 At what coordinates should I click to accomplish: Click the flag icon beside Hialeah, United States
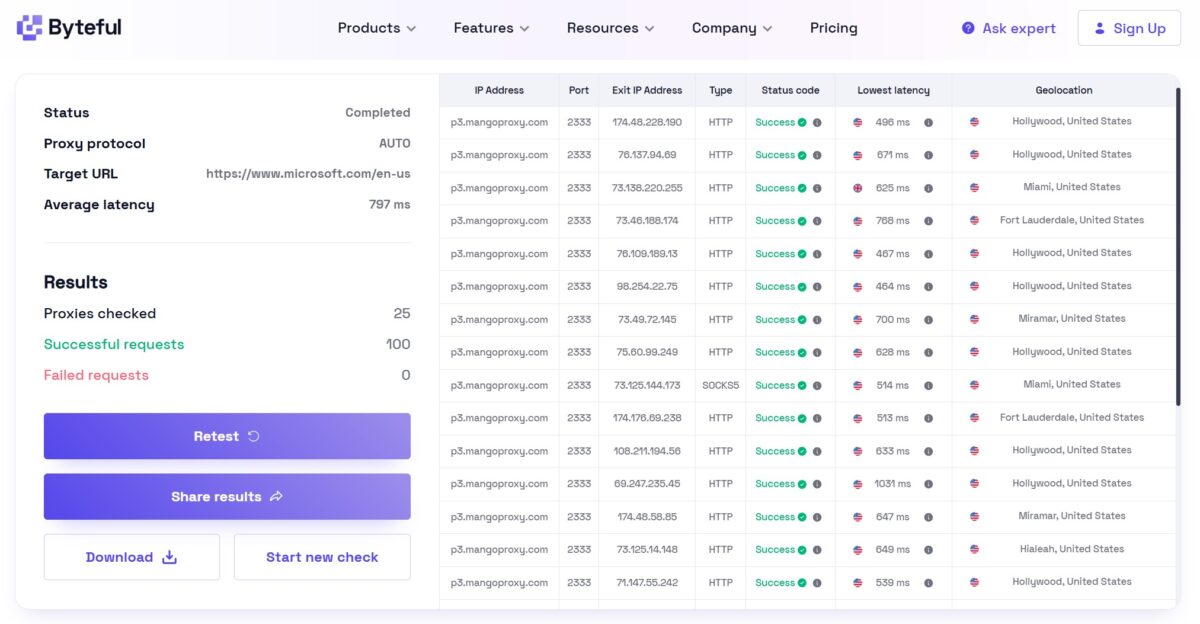975,549
